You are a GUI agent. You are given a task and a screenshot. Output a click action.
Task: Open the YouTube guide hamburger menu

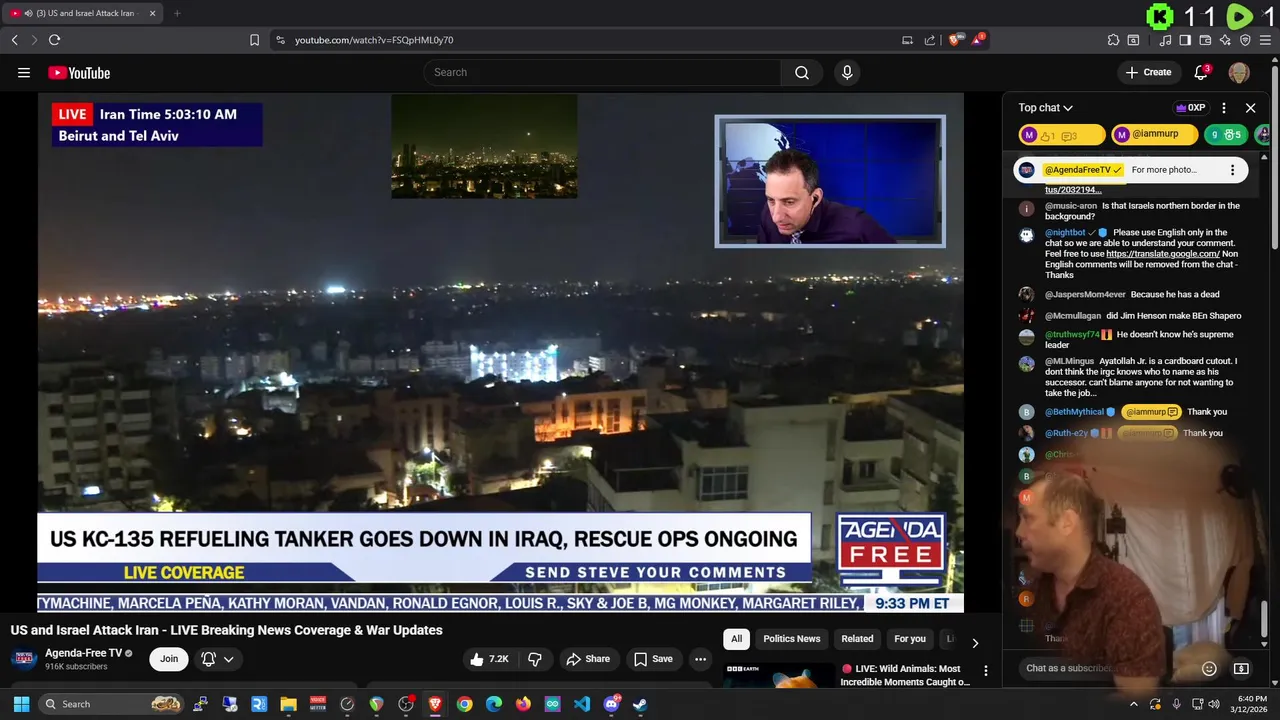(24, 72)
